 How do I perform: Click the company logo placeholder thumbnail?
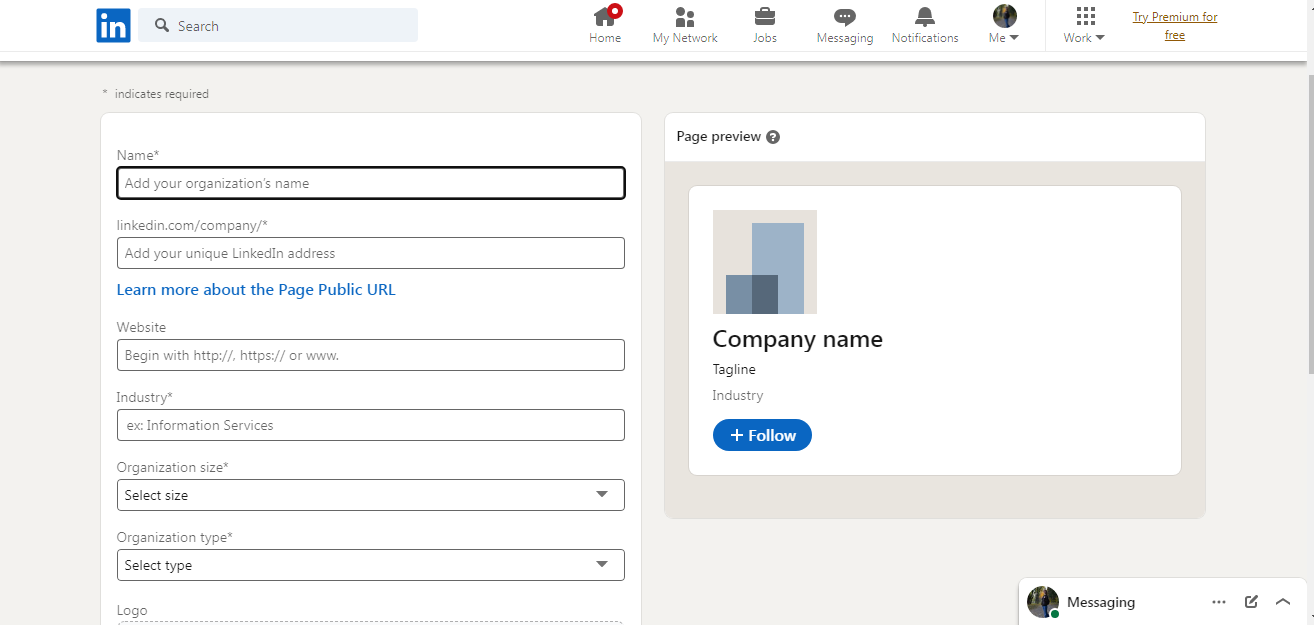764,262
